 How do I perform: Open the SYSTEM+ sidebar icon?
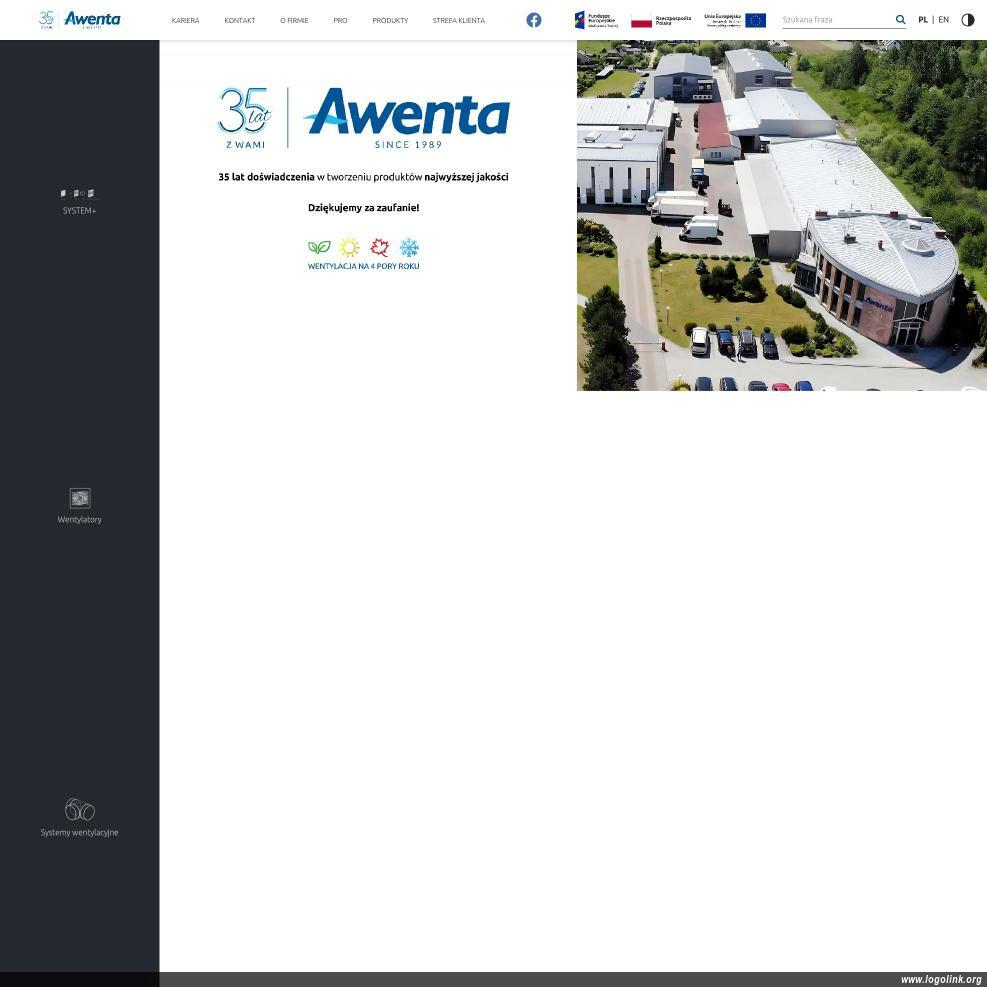(78, 193)
